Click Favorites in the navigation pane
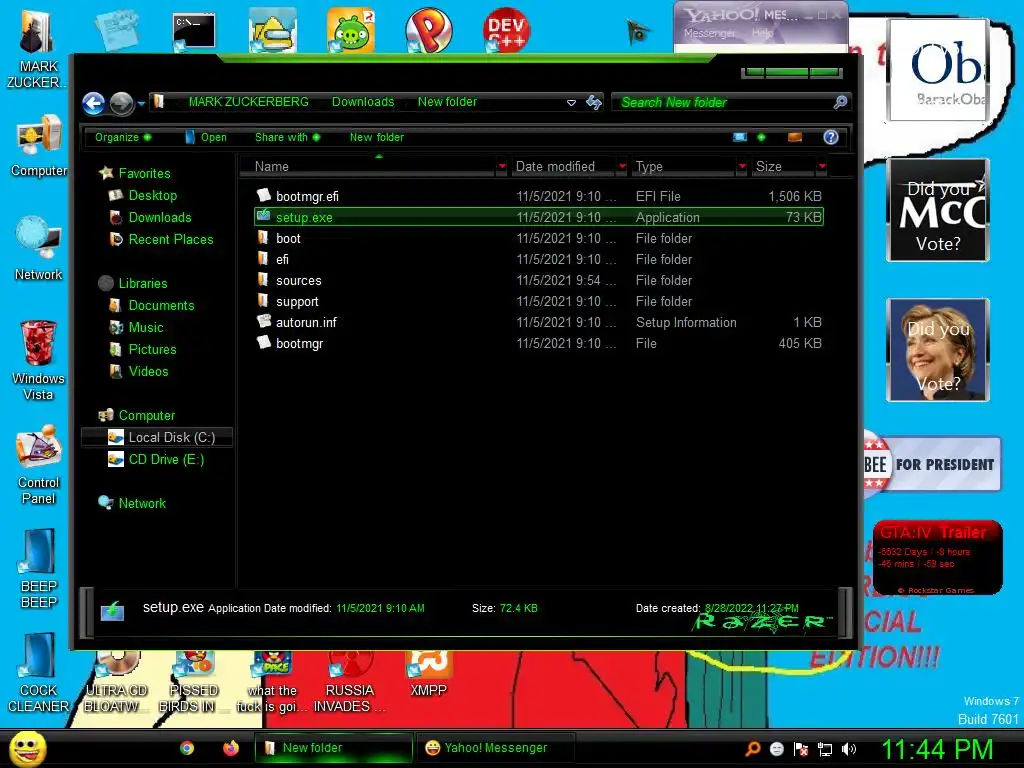 [144, 173]
